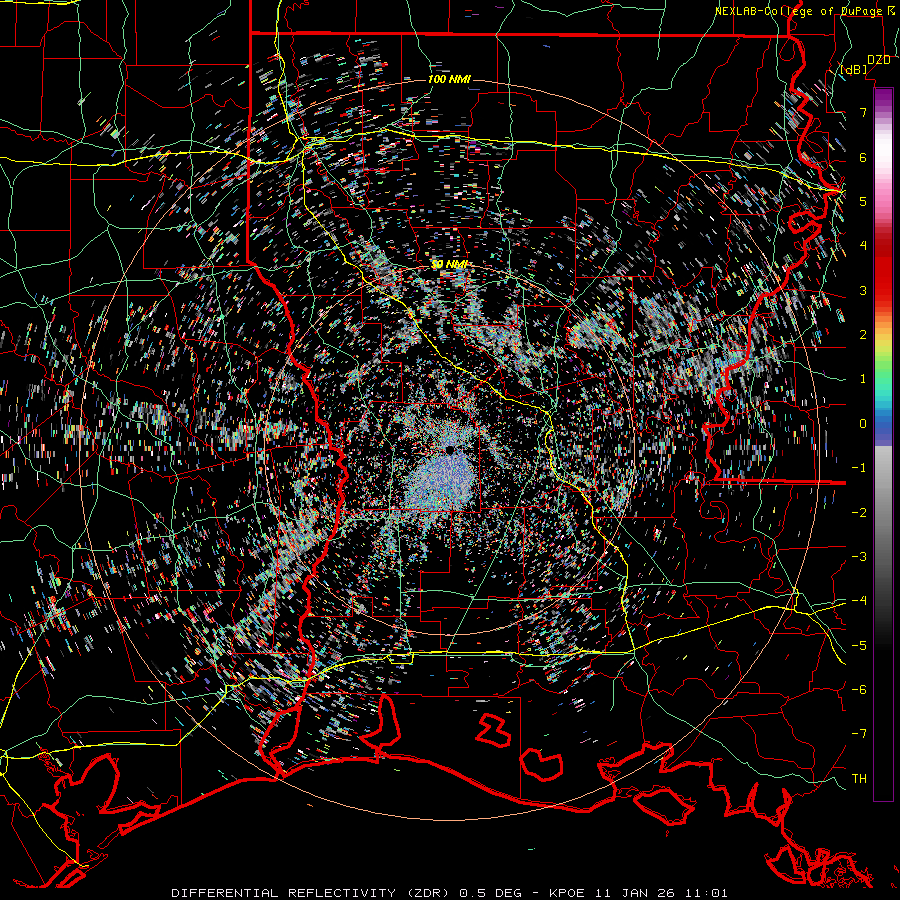Click the -1 value on color scale

point(859,468)
